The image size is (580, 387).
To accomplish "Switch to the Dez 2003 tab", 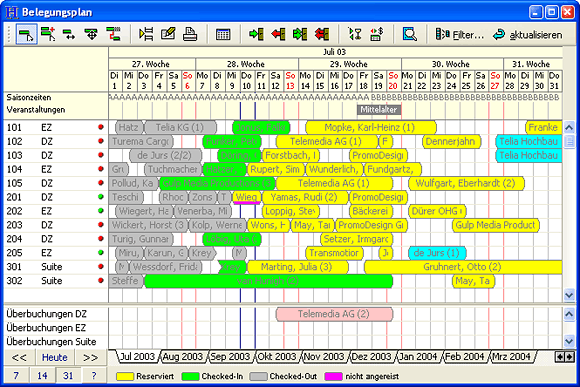I will 371,357.
